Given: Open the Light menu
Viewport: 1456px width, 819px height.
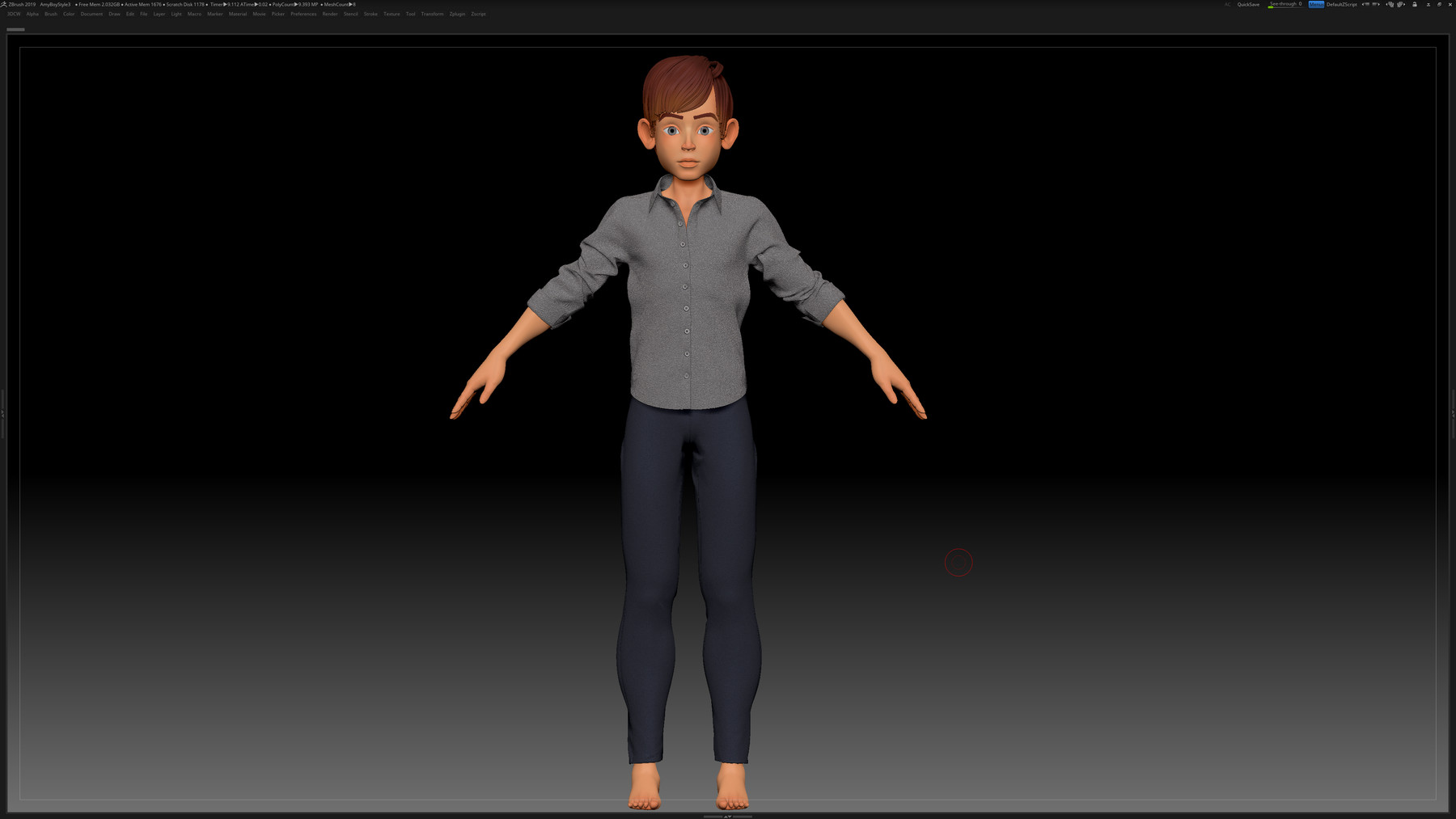Looking at the screenshot, I should [176, 14].
